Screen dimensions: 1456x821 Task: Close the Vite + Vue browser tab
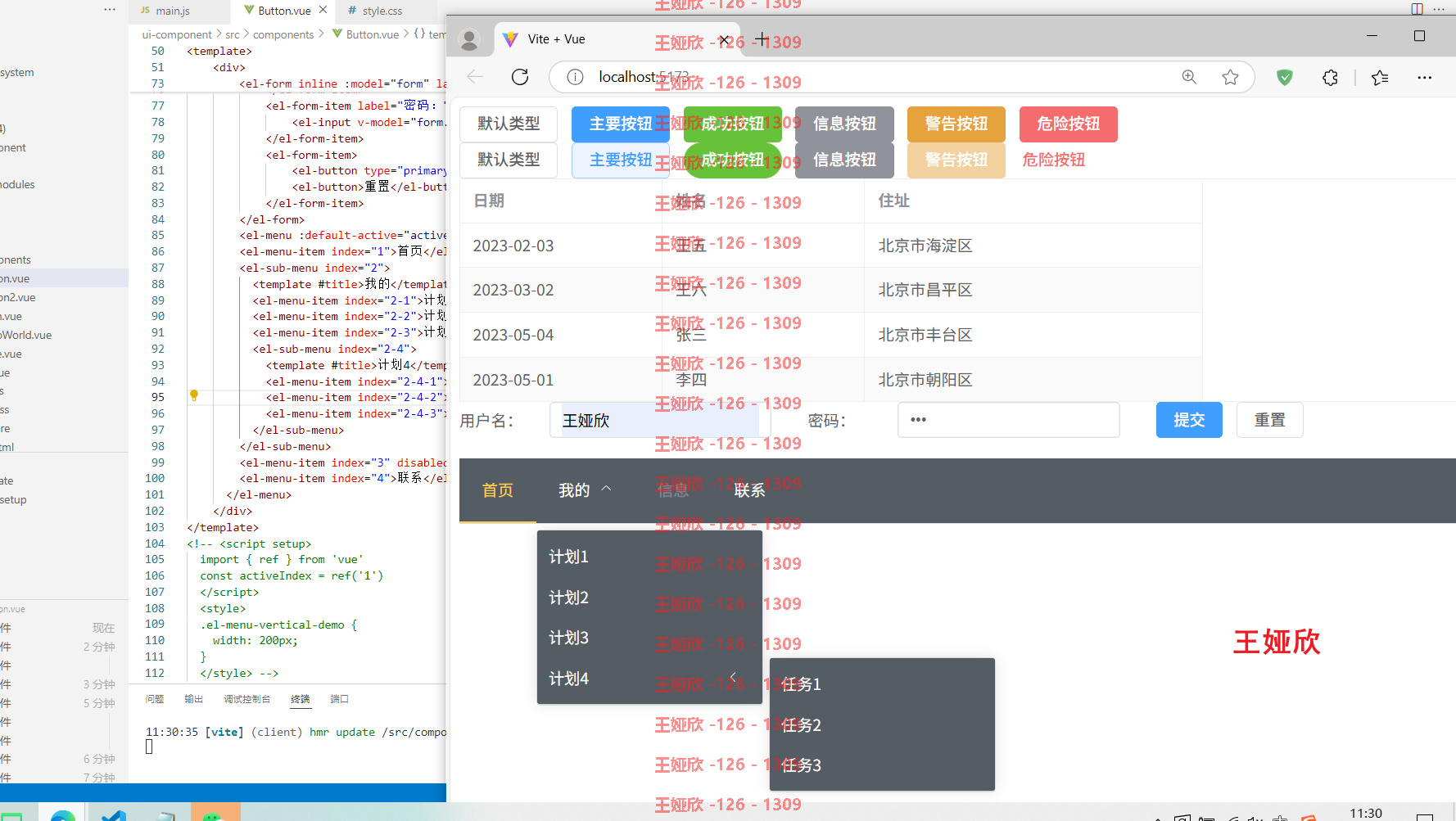click(724, 39)
